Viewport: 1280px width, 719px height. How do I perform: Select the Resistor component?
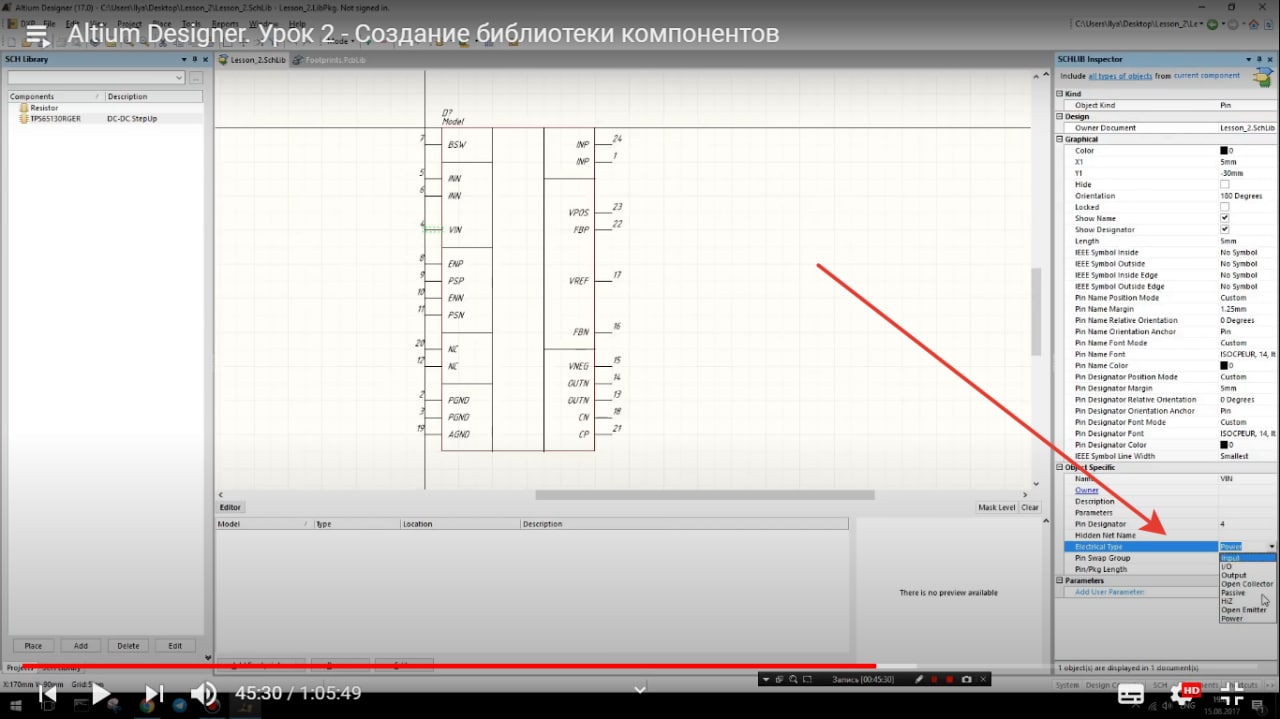tap(44, 107)
